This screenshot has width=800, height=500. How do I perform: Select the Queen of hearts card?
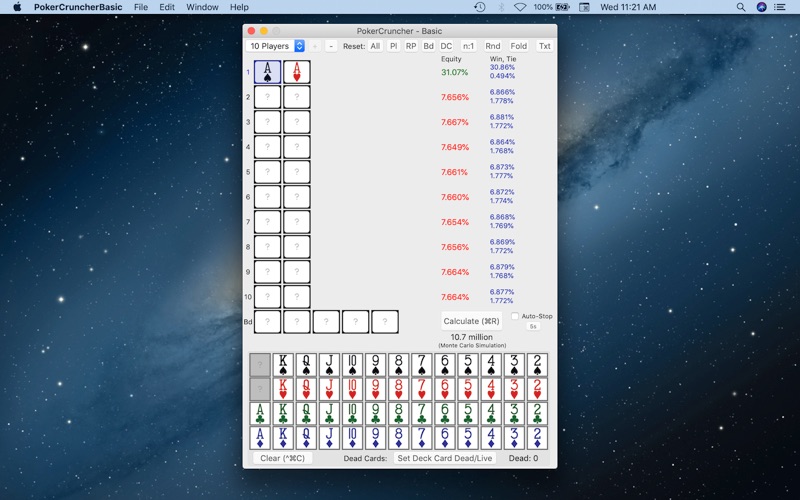click(x=306, y=389)
